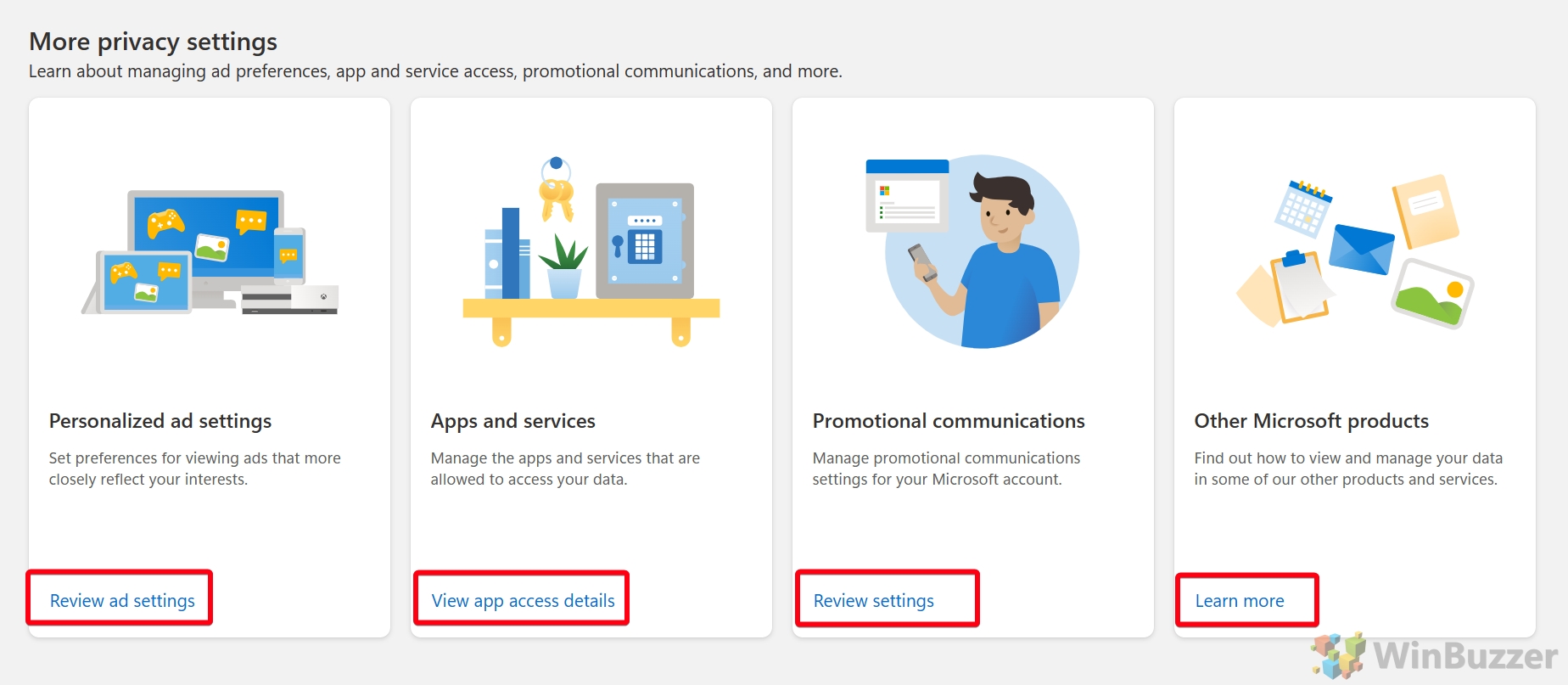Click the potted plant icon on the shelf
The width and height of the screenshot is (1568, 685).
(x=564, y=266)
